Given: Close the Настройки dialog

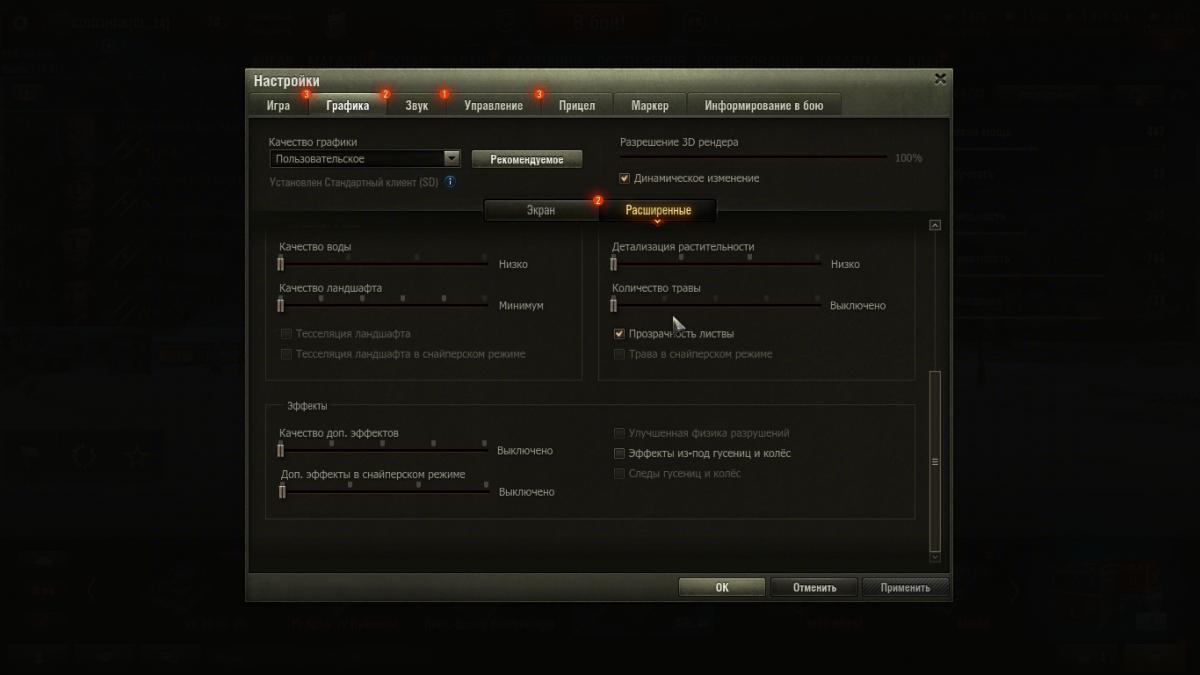Looking at the screenshot, I should point(939,78).
